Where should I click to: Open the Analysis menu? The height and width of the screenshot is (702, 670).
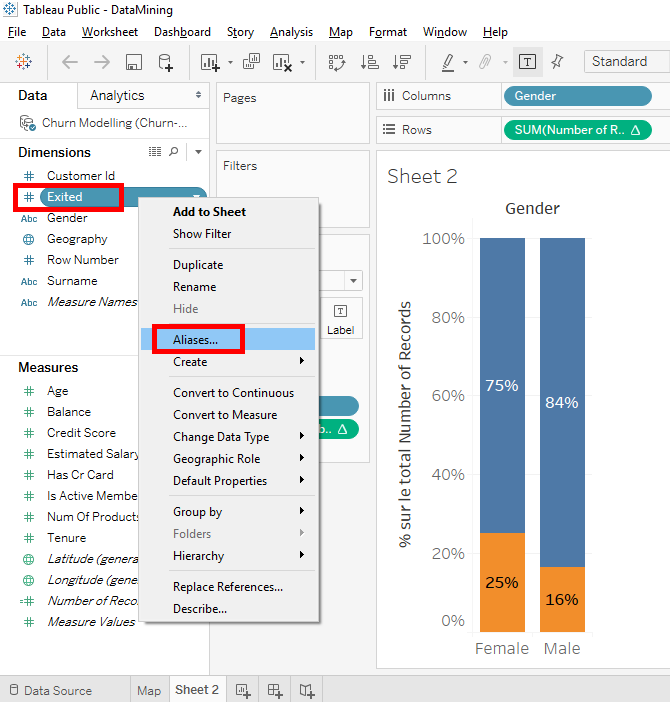tap(291, 32)
